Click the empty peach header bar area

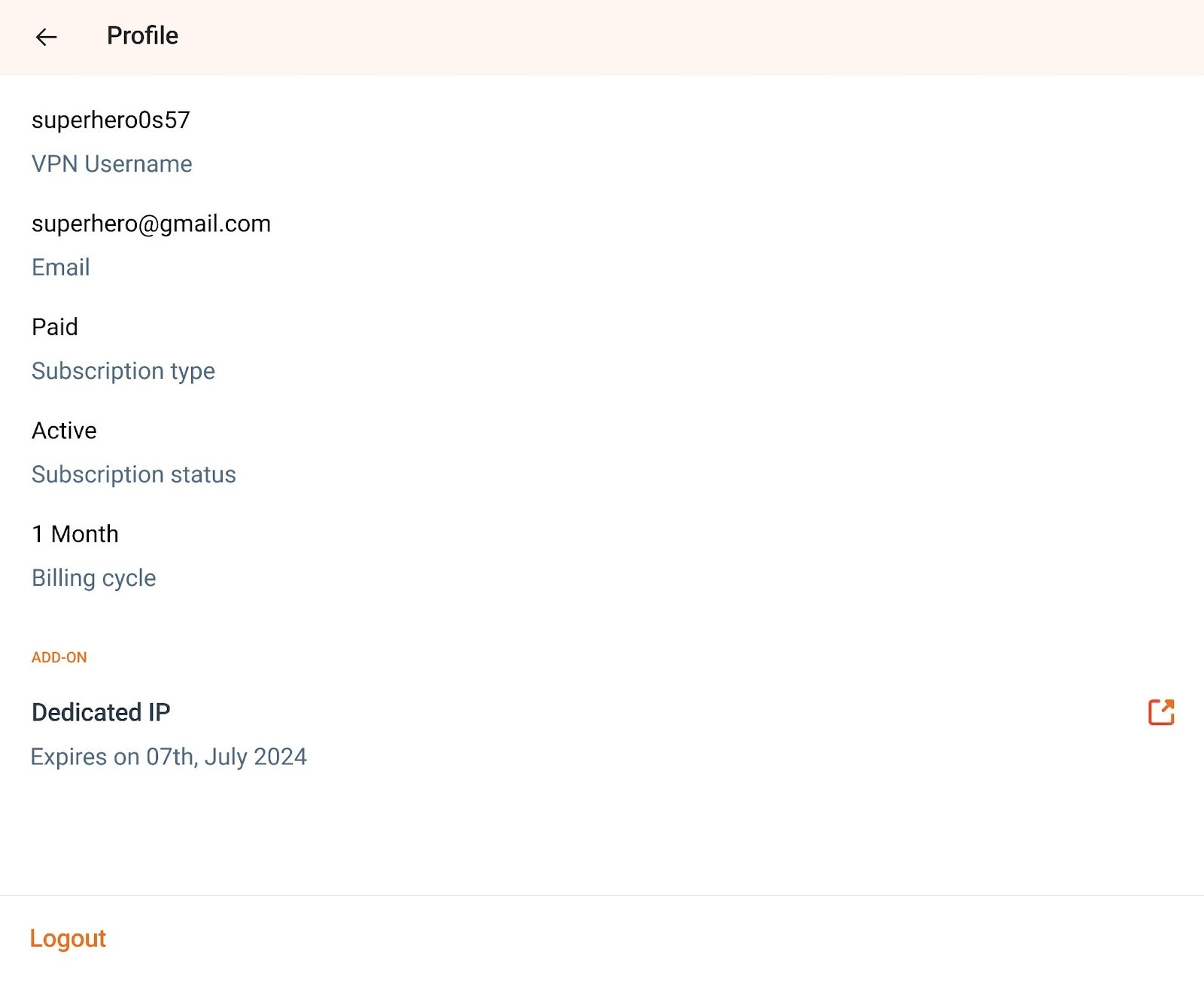pos(677,37)
